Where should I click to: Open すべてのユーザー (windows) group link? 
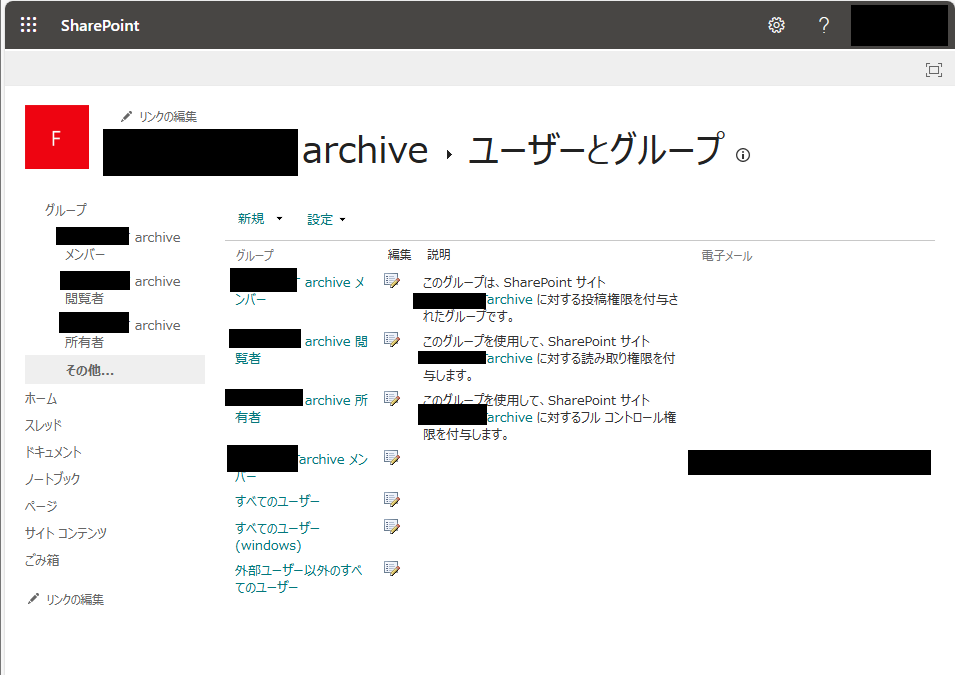coord(277,536)
